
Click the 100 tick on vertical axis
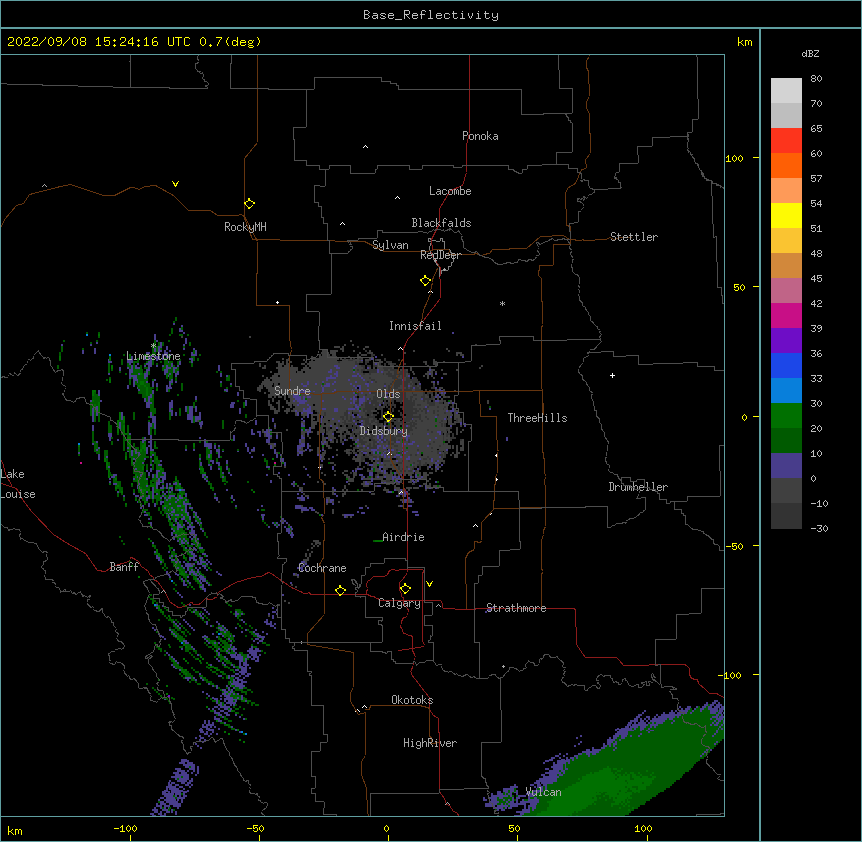tap(734, 159)
